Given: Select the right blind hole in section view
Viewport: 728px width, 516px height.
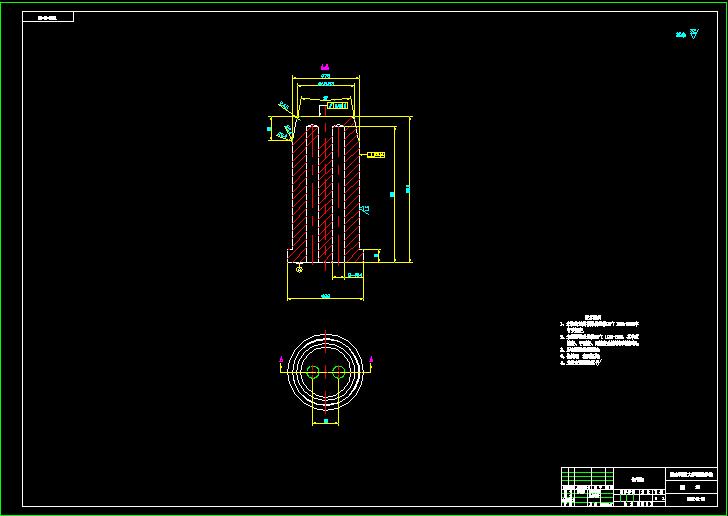Looking at the screenshot, I should tap(338, 194).
